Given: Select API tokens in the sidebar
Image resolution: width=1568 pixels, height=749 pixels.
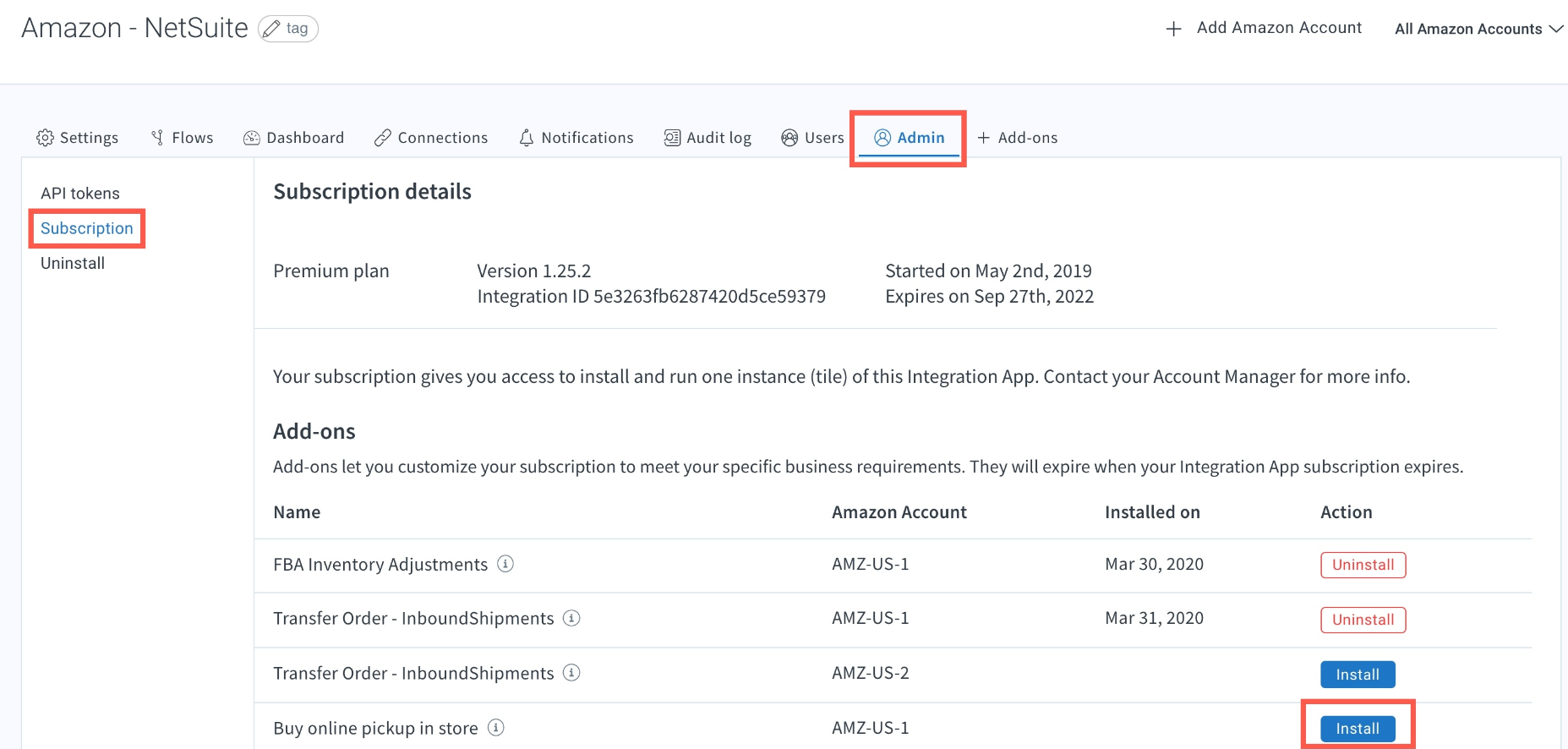Looking at the screenshot, I should 80,194.
